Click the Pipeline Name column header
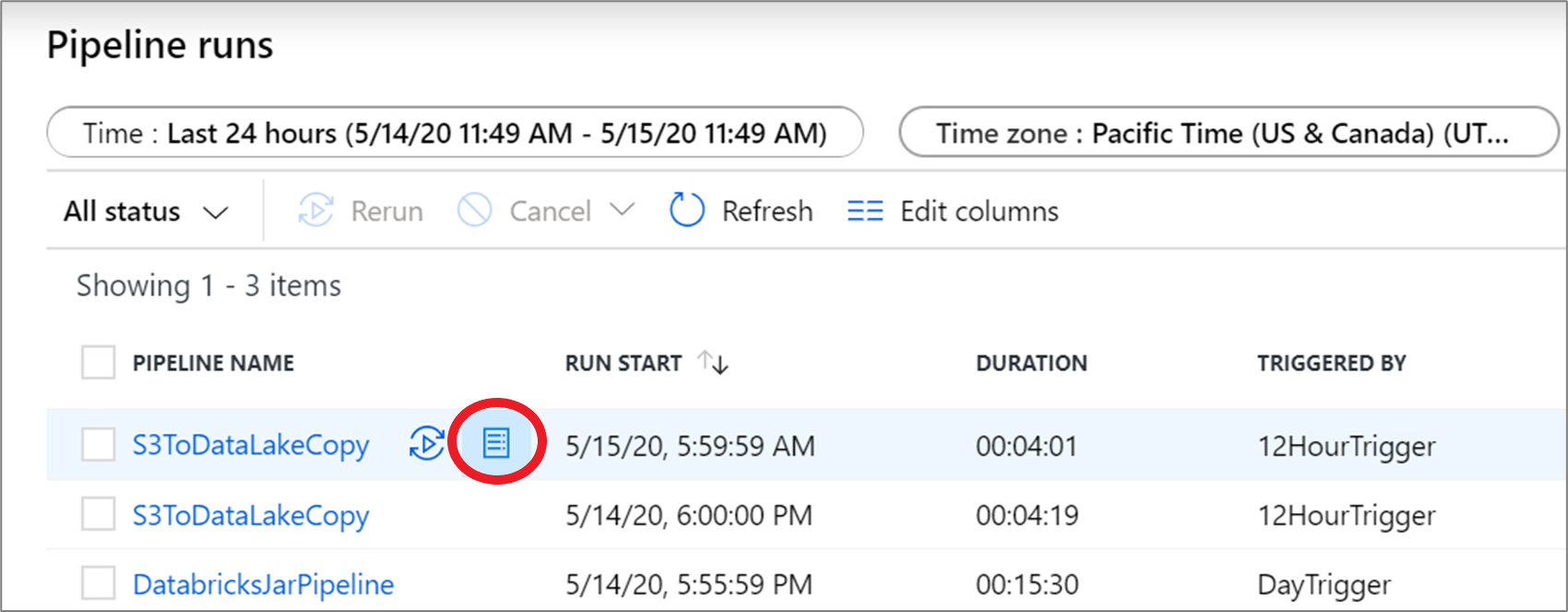Screen dimensions: 1568x612 pos(213,364)
